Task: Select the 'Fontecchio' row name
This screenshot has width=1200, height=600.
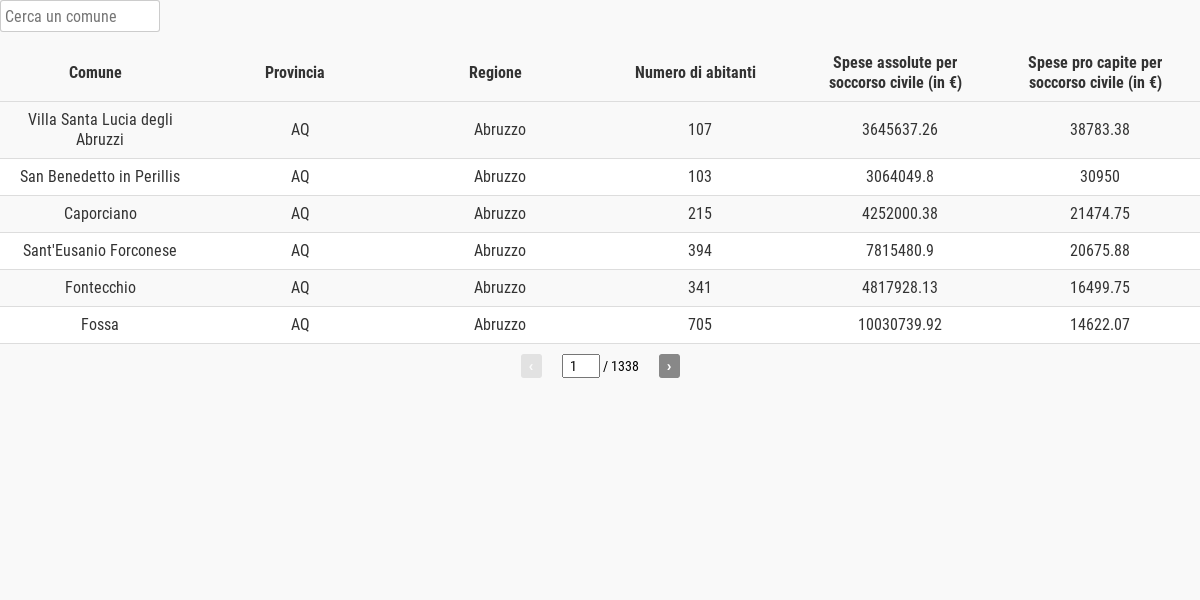Action: point(100,288)
